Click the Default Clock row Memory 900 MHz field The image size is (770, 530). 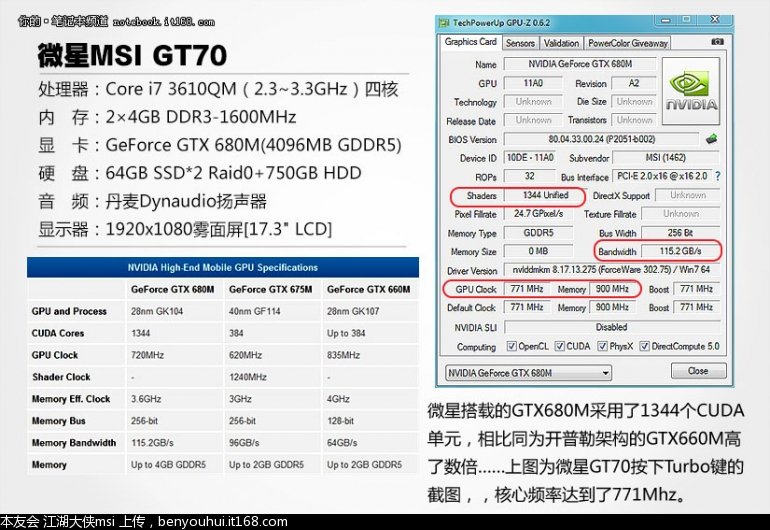coord(612,307)
